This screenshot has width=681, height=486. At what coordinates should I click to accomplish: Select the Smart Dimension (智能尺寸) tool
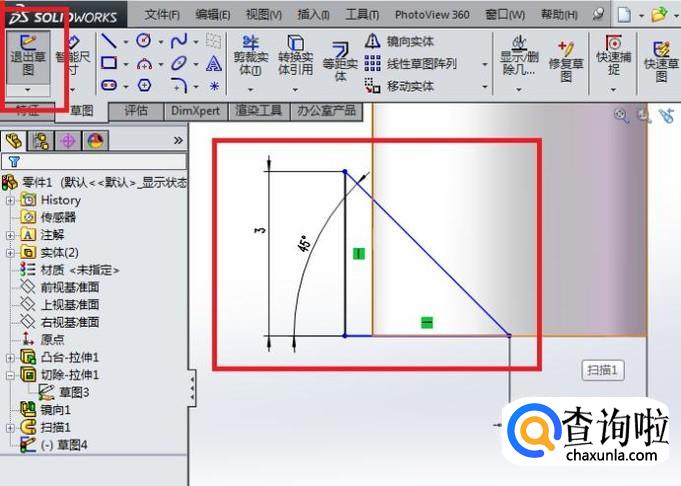tap(73, 57)
